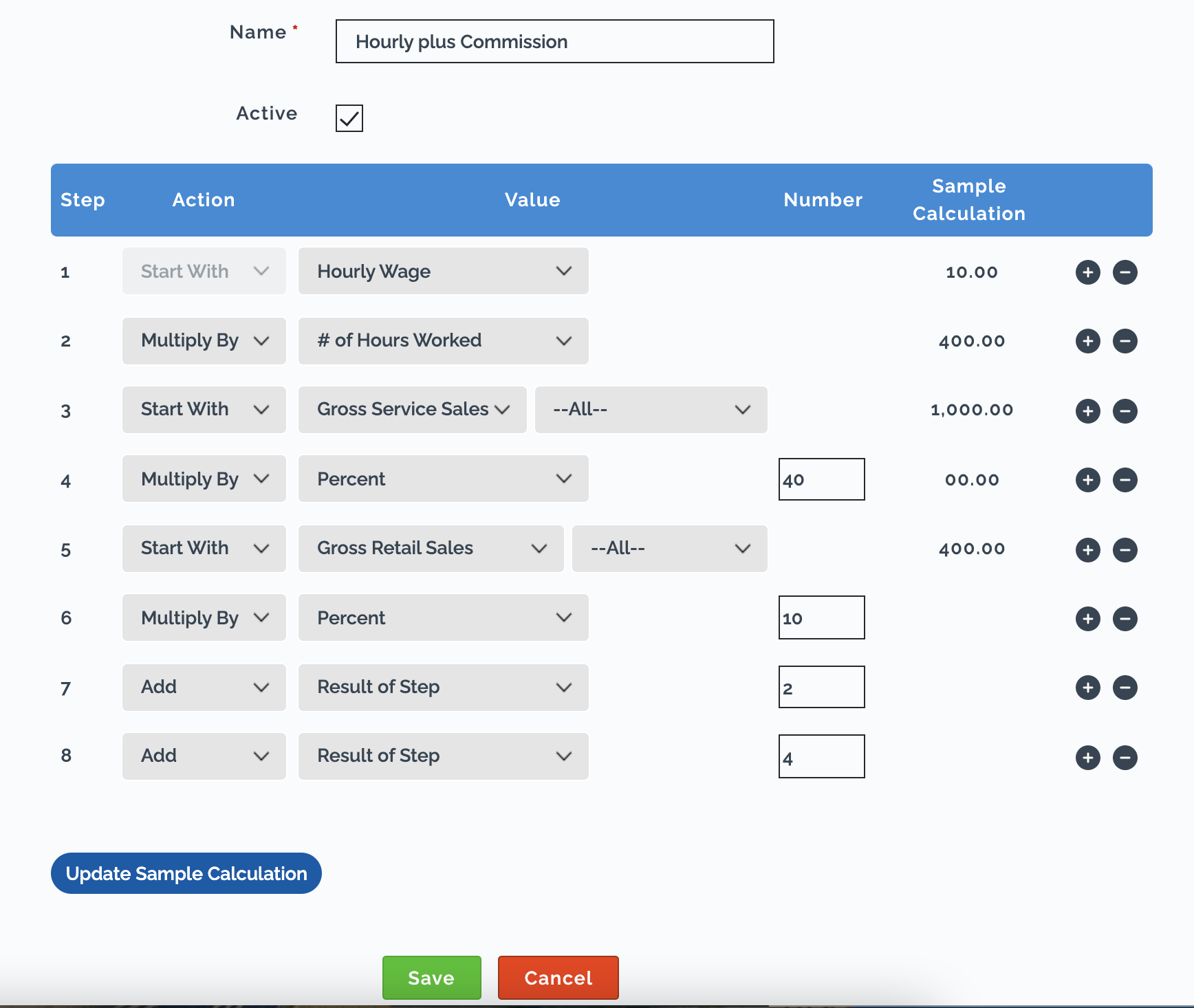Open the Hourly Wage value dropdown
Image resolution: width=1194 pixels, height=1008 pixels.
444,271
